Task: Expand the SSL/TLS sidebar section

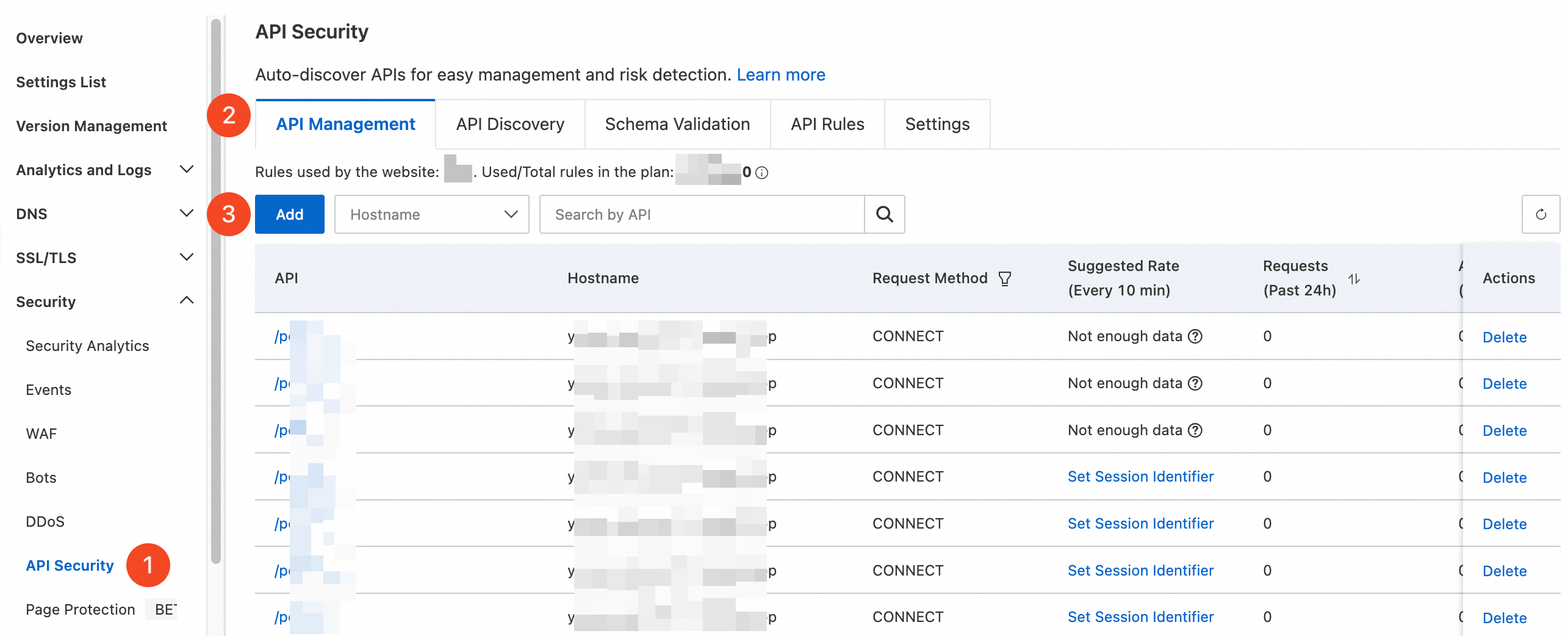Action: tap(187, 258)
